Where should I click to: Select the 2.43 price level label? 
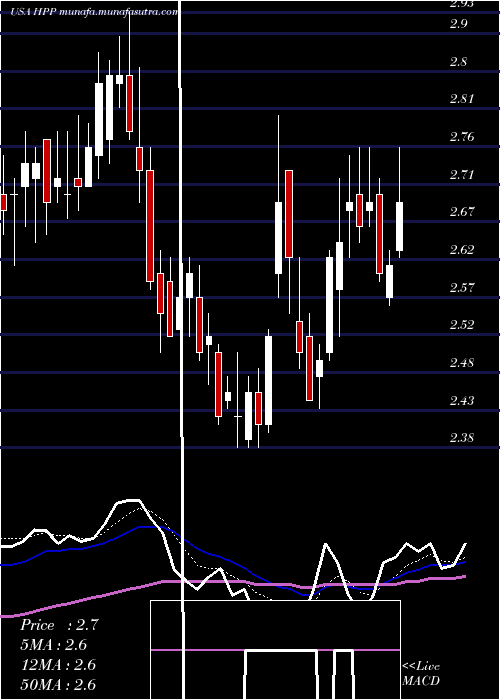point(462,400)
